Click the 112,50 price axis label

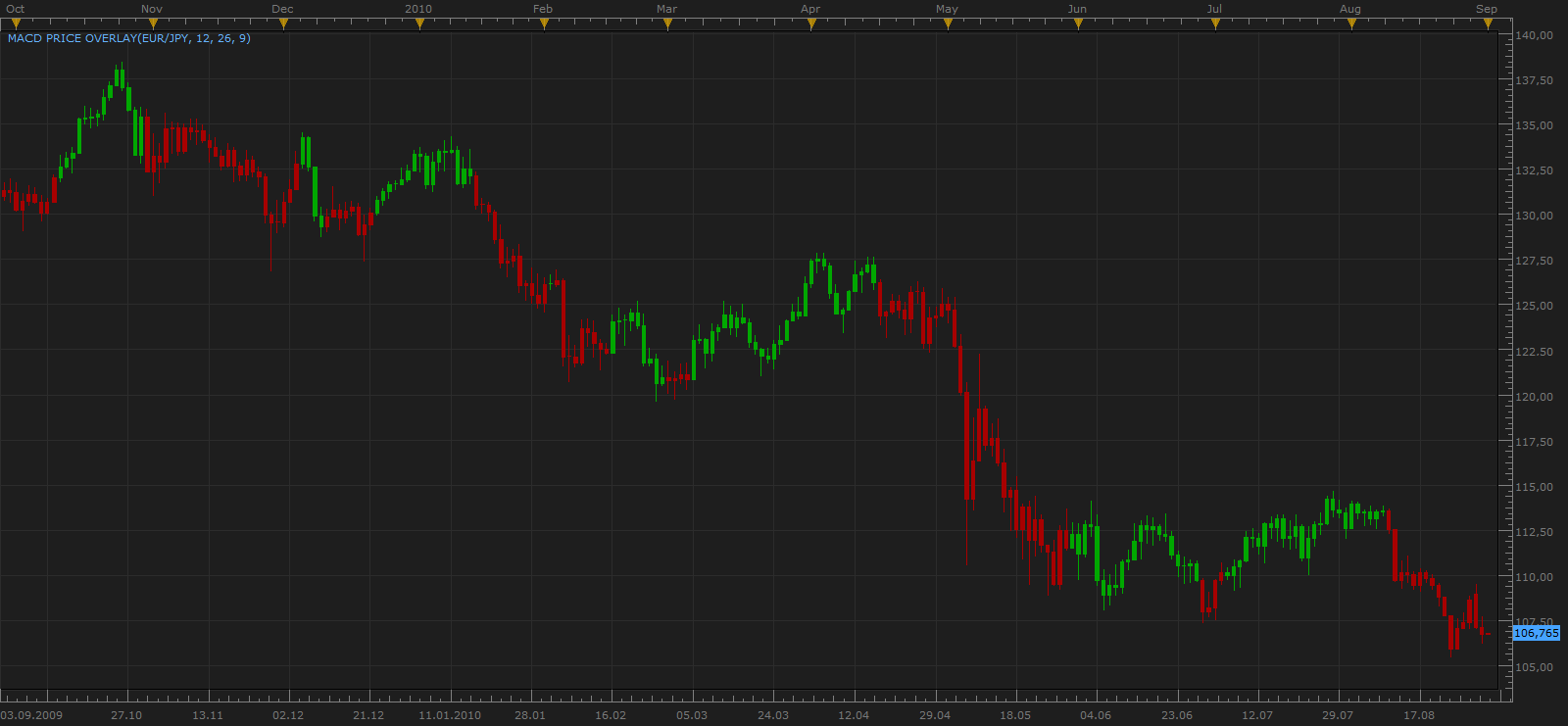(1535, 532)
